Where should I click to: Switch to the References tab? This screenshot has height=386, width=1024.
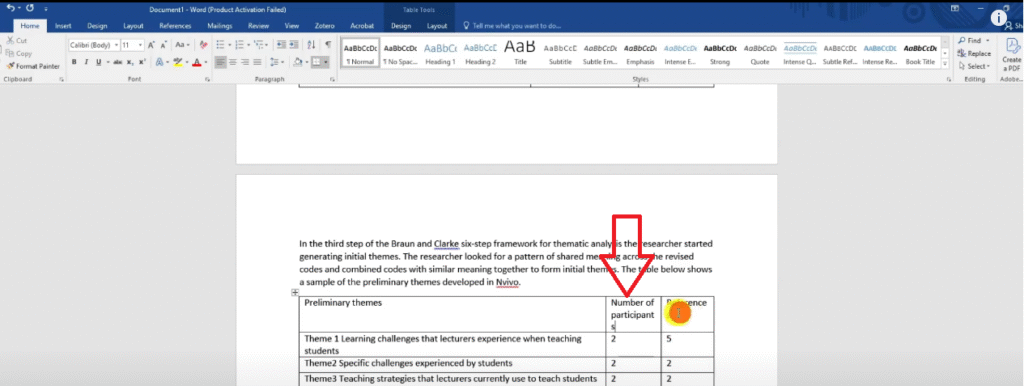pos(175,26)
